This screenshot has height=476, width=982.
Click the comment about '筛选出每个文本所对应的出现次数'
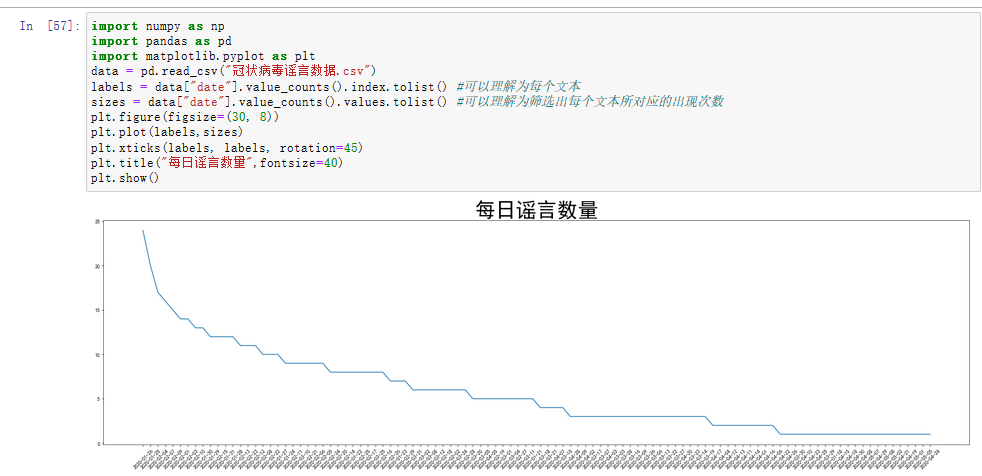[x=590, y=102]
